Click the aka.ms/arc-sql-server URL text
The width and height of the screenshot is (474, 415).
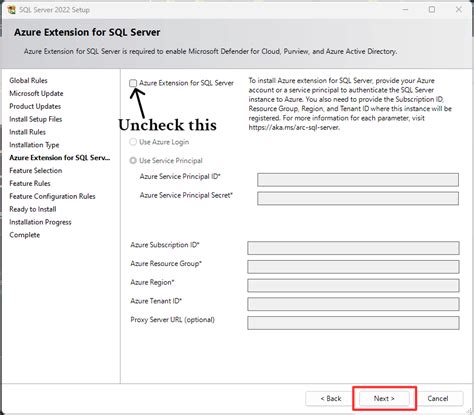tap(294, 127)
